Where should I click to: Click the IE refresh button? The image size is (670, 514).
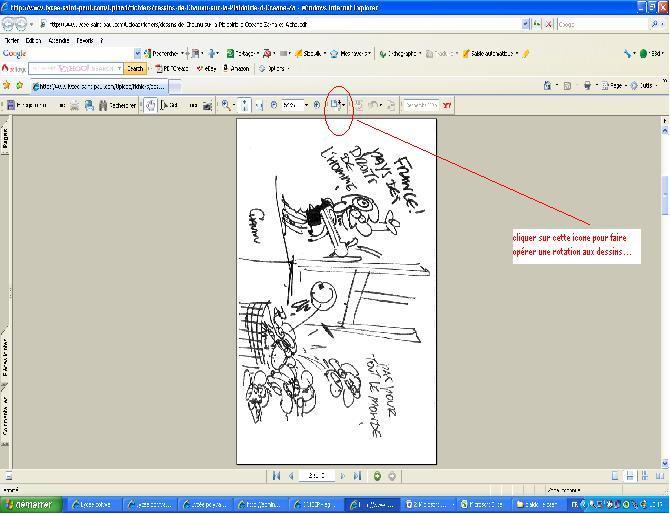click(x=537, y=24)
